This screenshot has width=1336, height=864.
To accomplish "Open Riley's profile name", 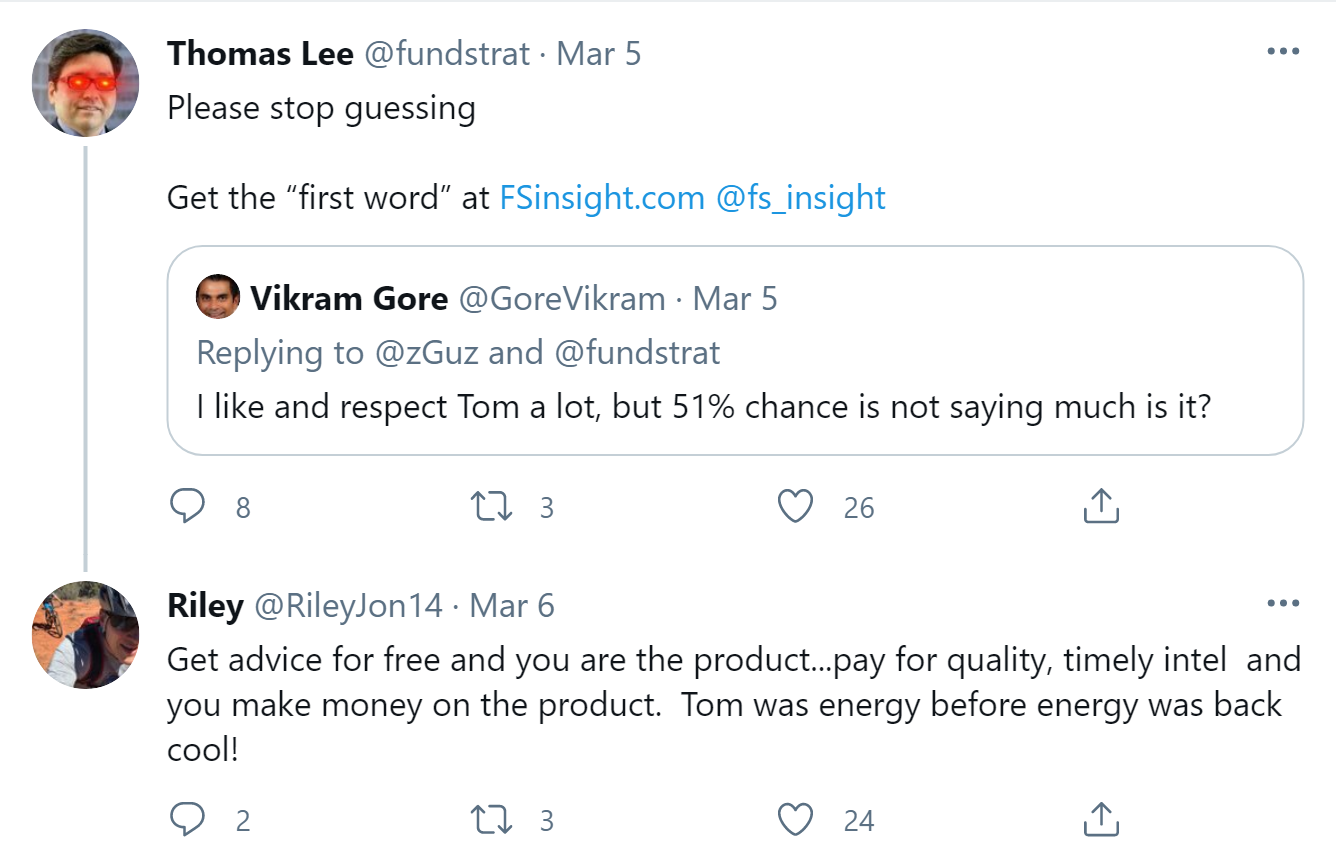I will coord(205,606).
